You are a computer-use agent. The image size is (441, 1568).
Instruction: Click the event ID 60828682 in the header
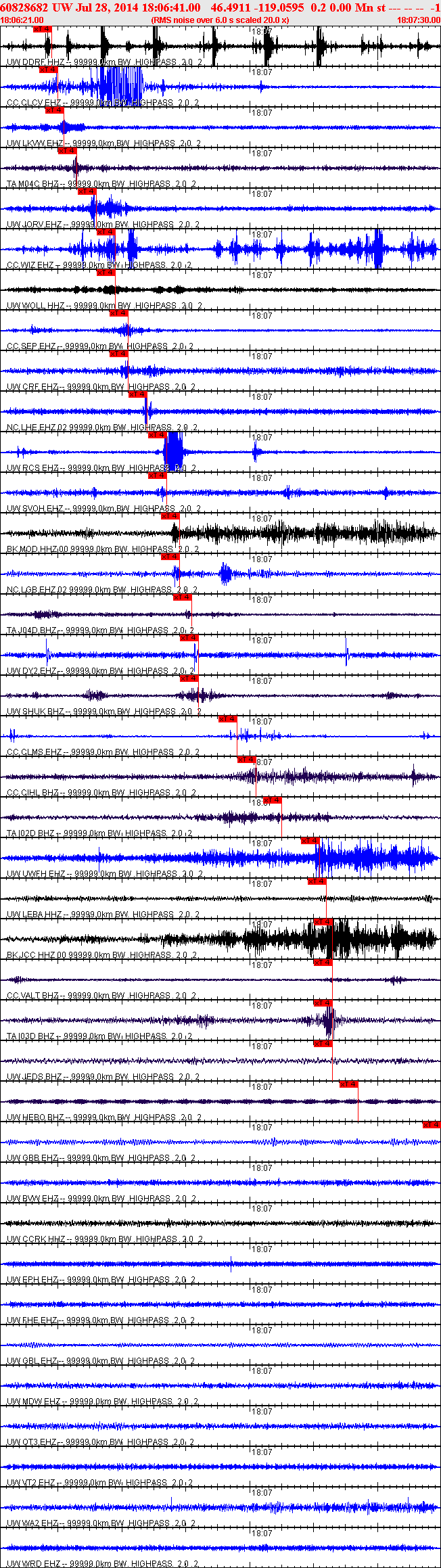point(24,7)
